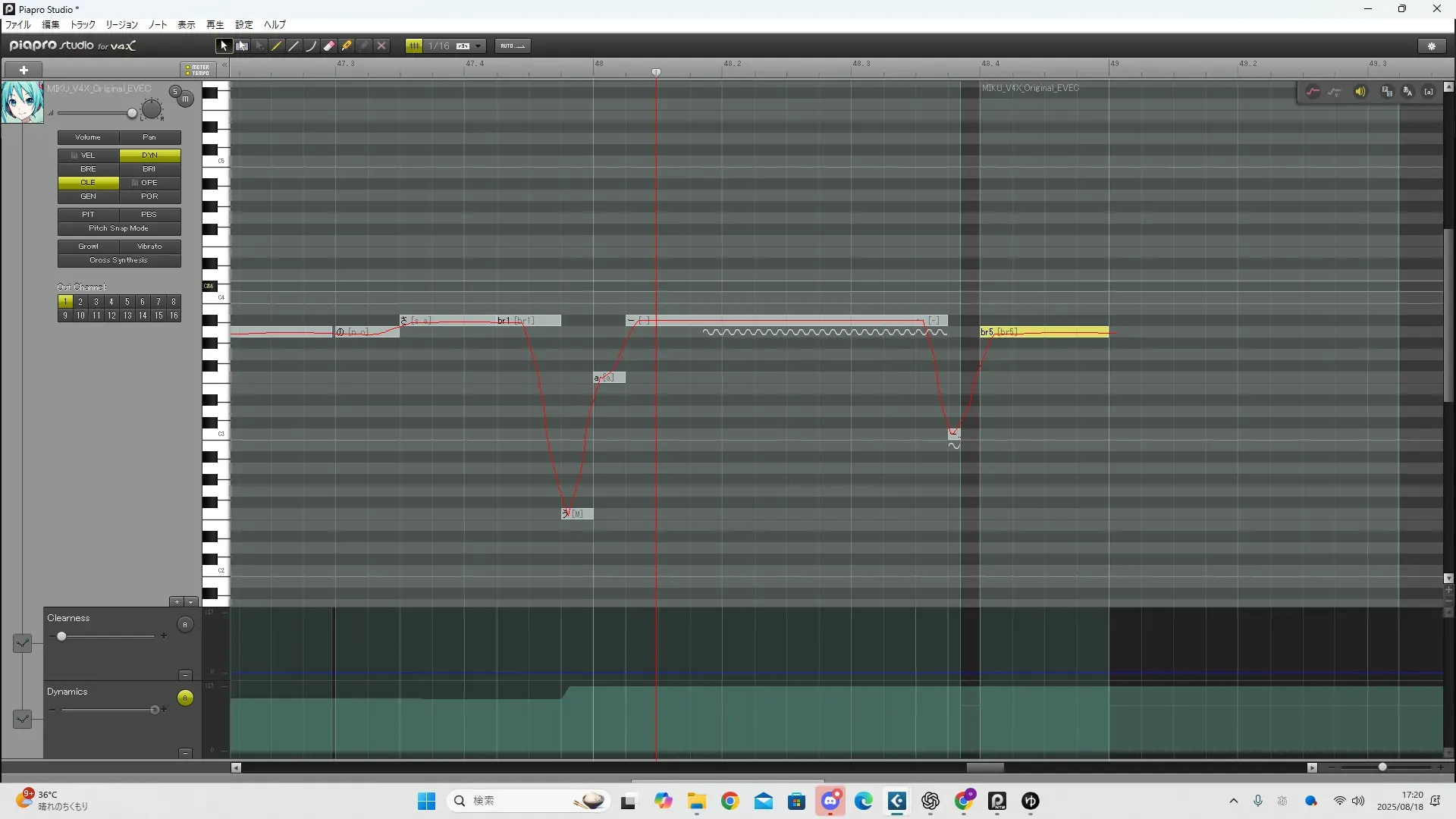Click the red pitch curve display icon
This screenshot has width=1456, height=819.
[x=1313, y=92]
